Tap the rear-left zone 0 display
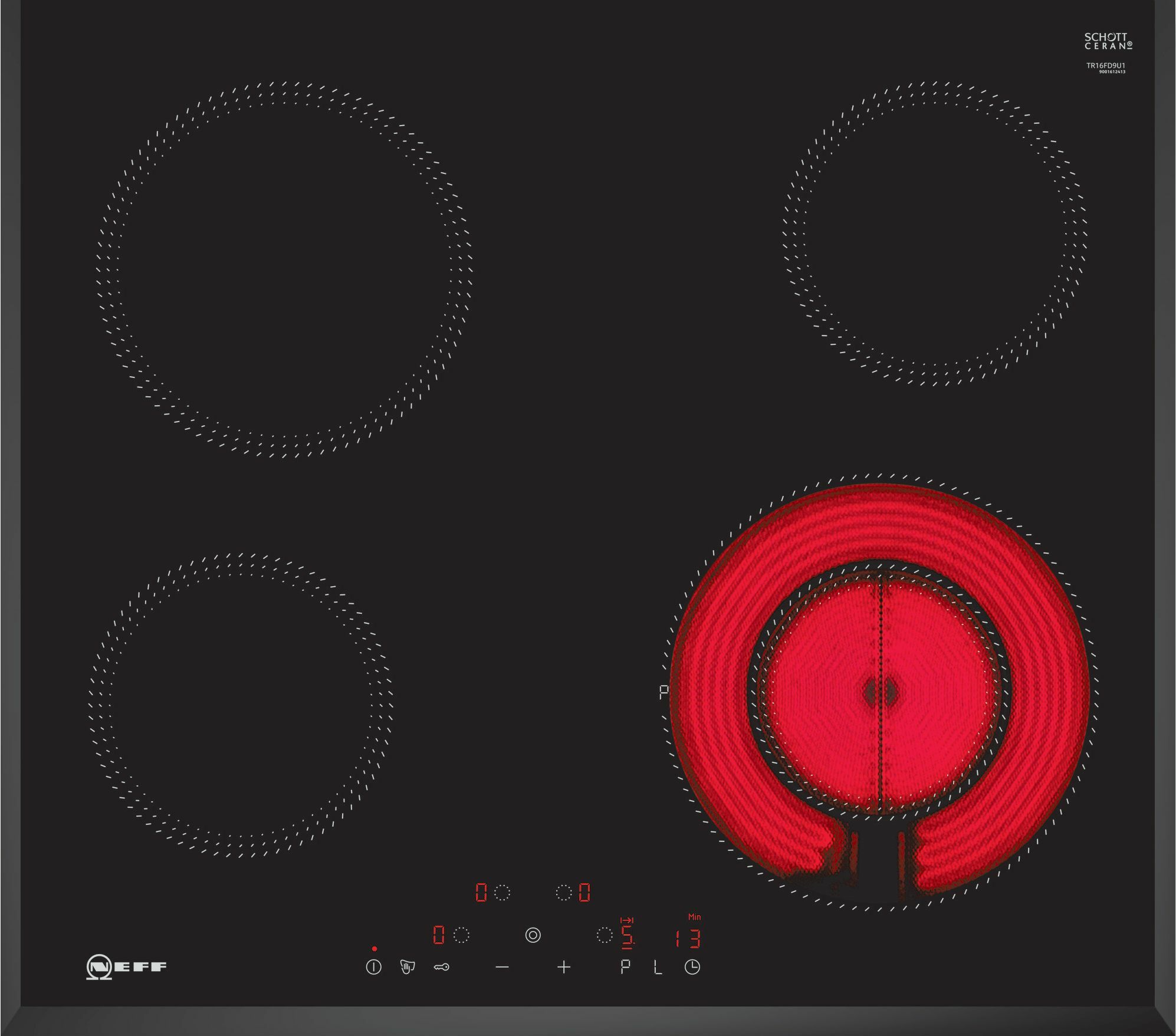The height and width of the screenshot is (1036, 1176). [x=481, y=893]
